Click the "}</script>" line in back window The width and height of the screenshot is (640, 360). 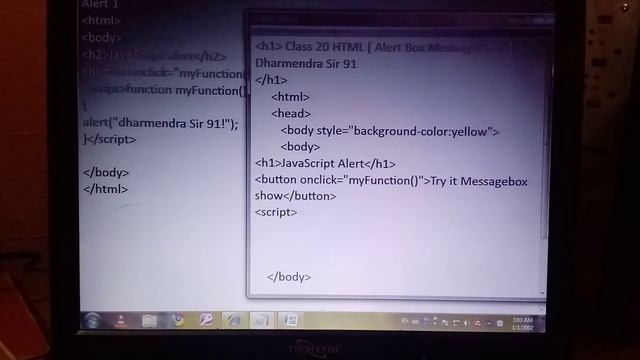109,140
